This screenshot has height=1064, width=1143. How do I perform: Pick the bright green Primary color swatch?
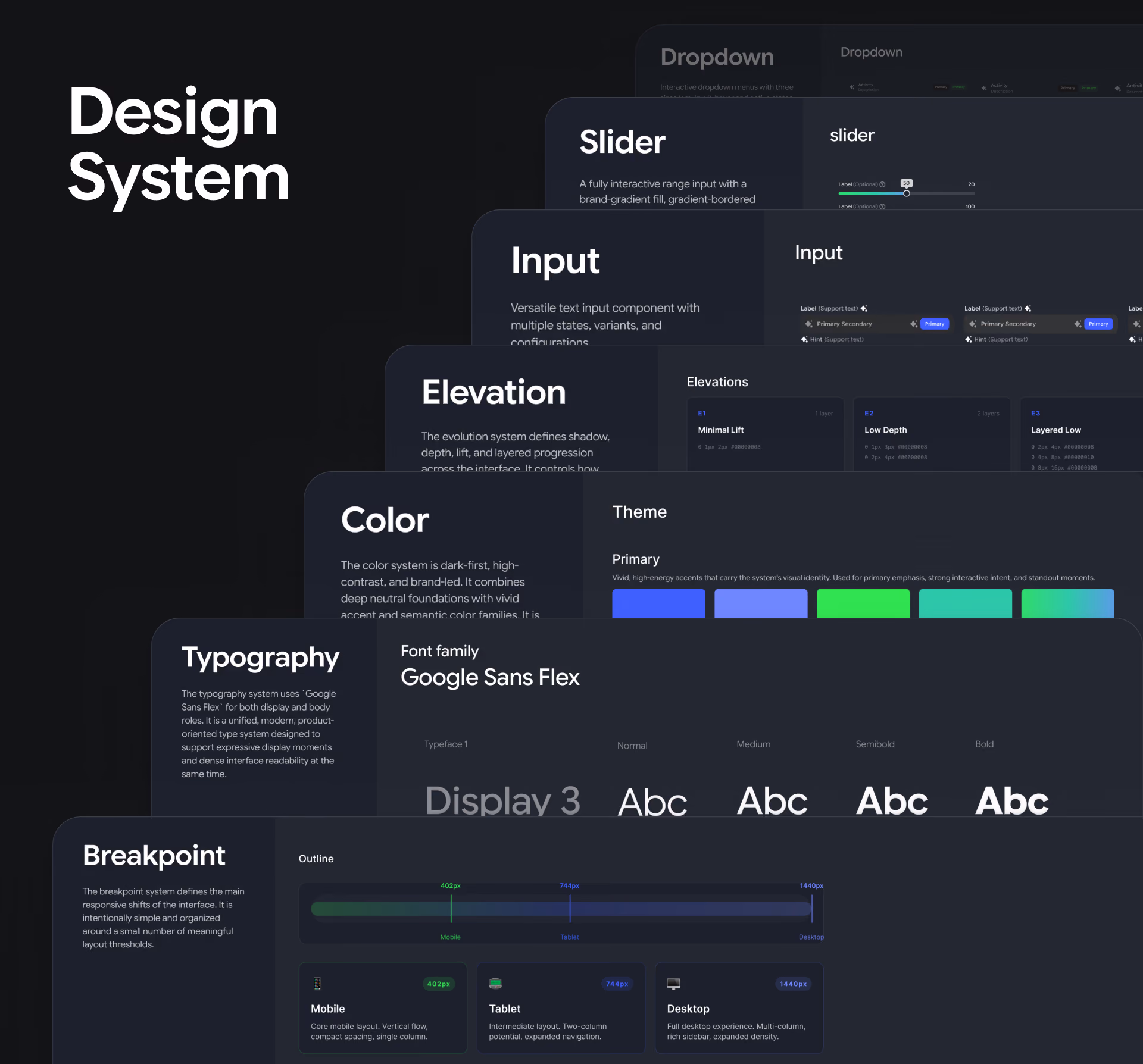click(x=863, y=603)
